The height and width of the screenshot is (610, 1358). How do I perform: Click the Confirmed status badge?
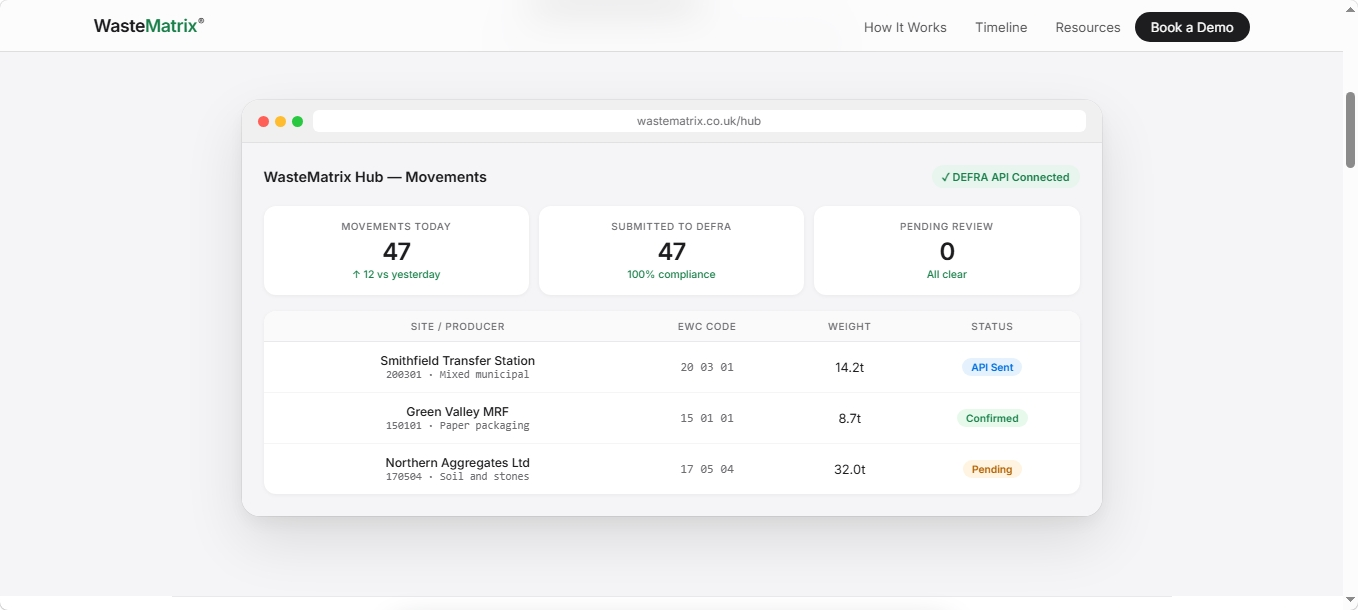tap(992, 418)
